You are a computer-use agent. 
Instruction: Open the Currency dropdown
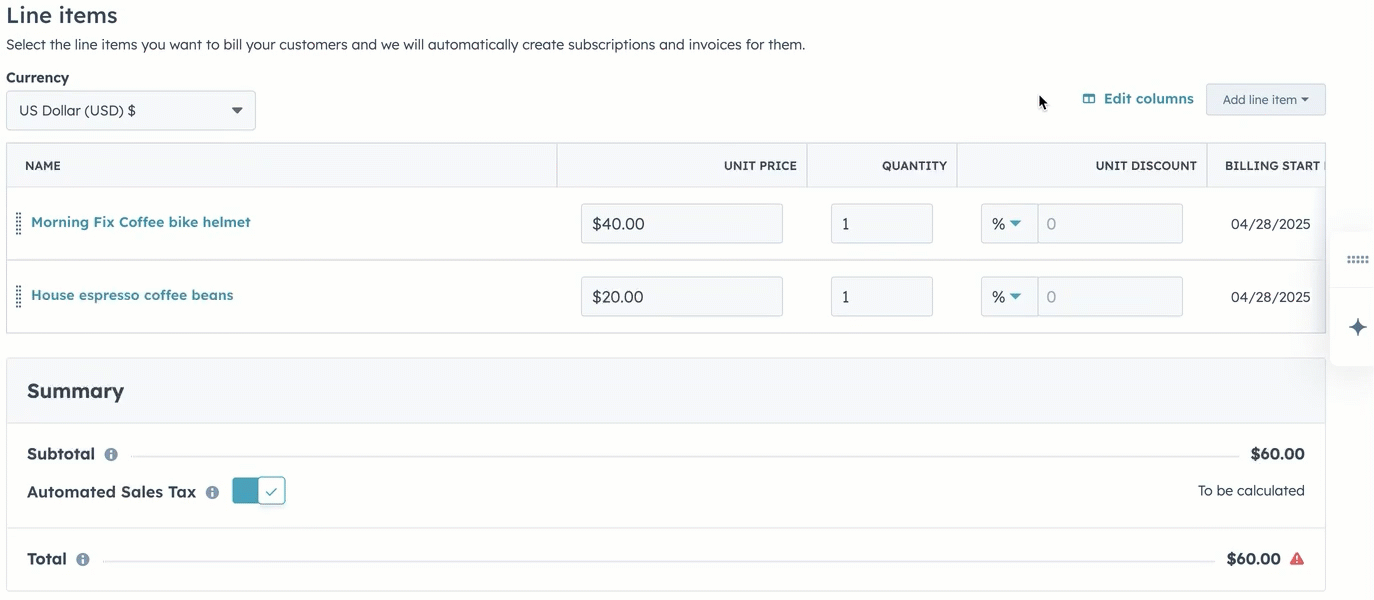131,111
